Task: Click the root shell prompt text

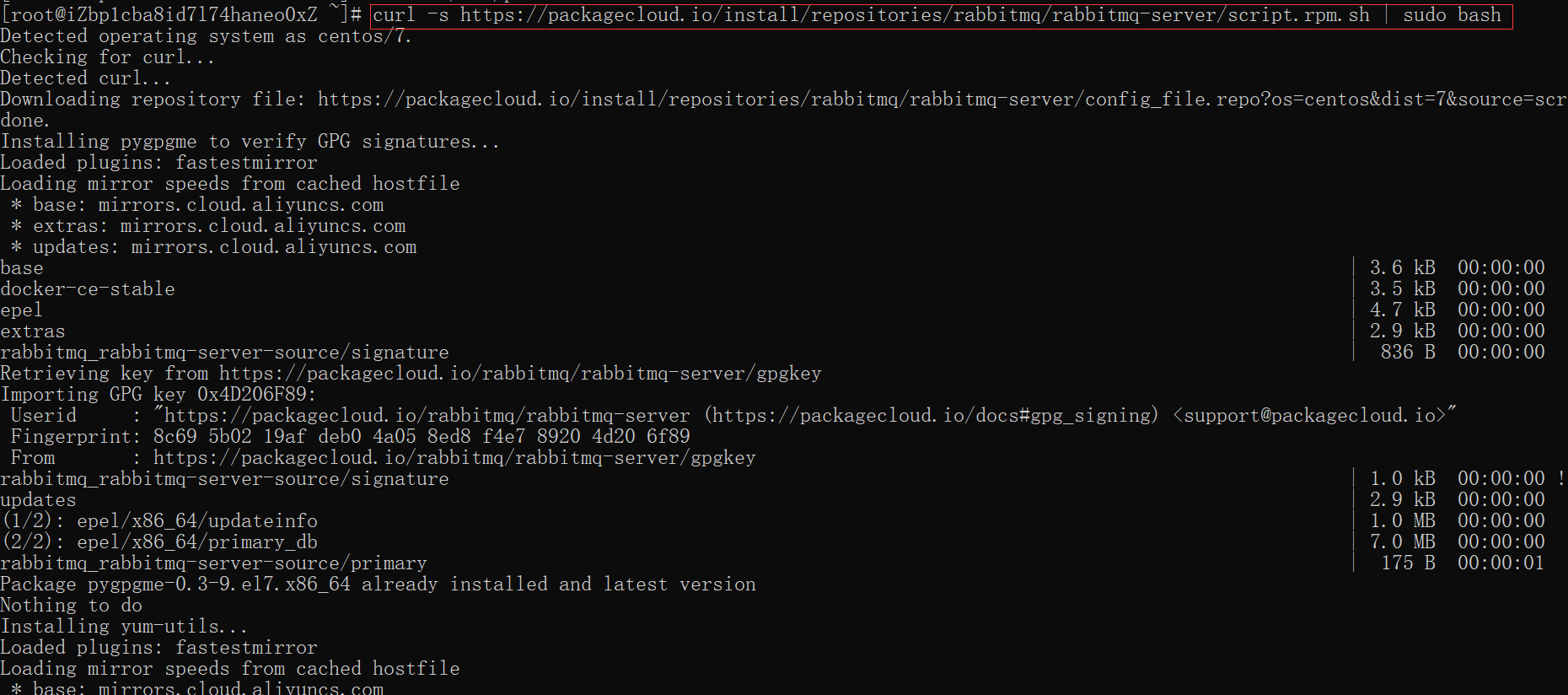Action: tap(181, 14)
